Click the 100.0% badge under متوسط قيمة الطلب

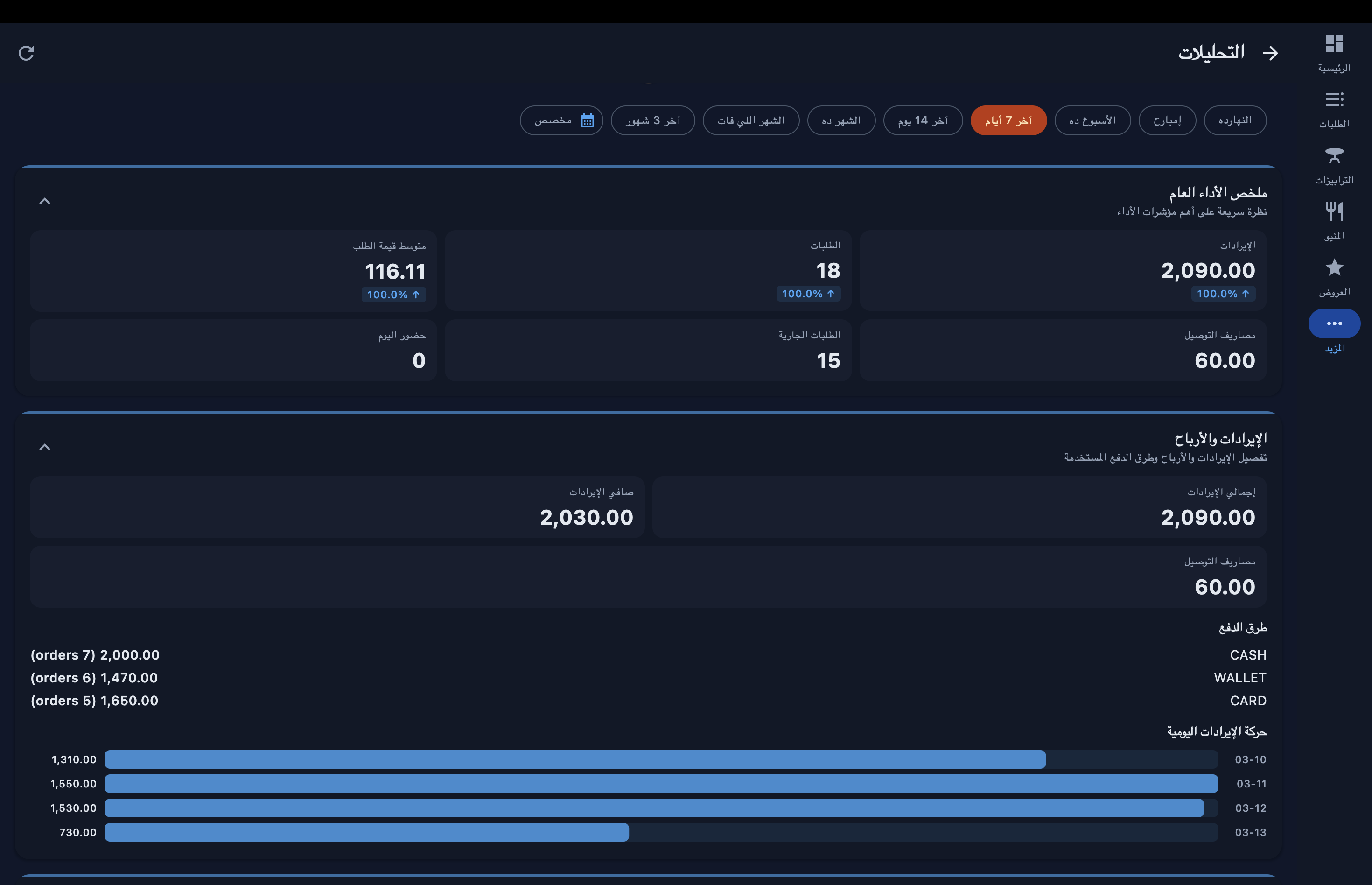[393, 295]
